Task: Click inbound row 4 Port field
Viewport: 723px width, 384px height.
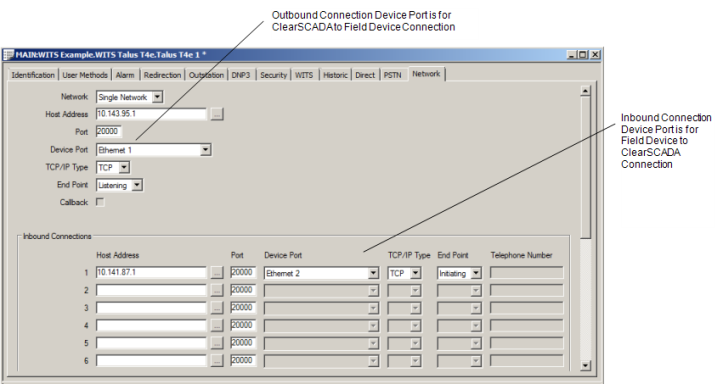Action: click(243, 325)
